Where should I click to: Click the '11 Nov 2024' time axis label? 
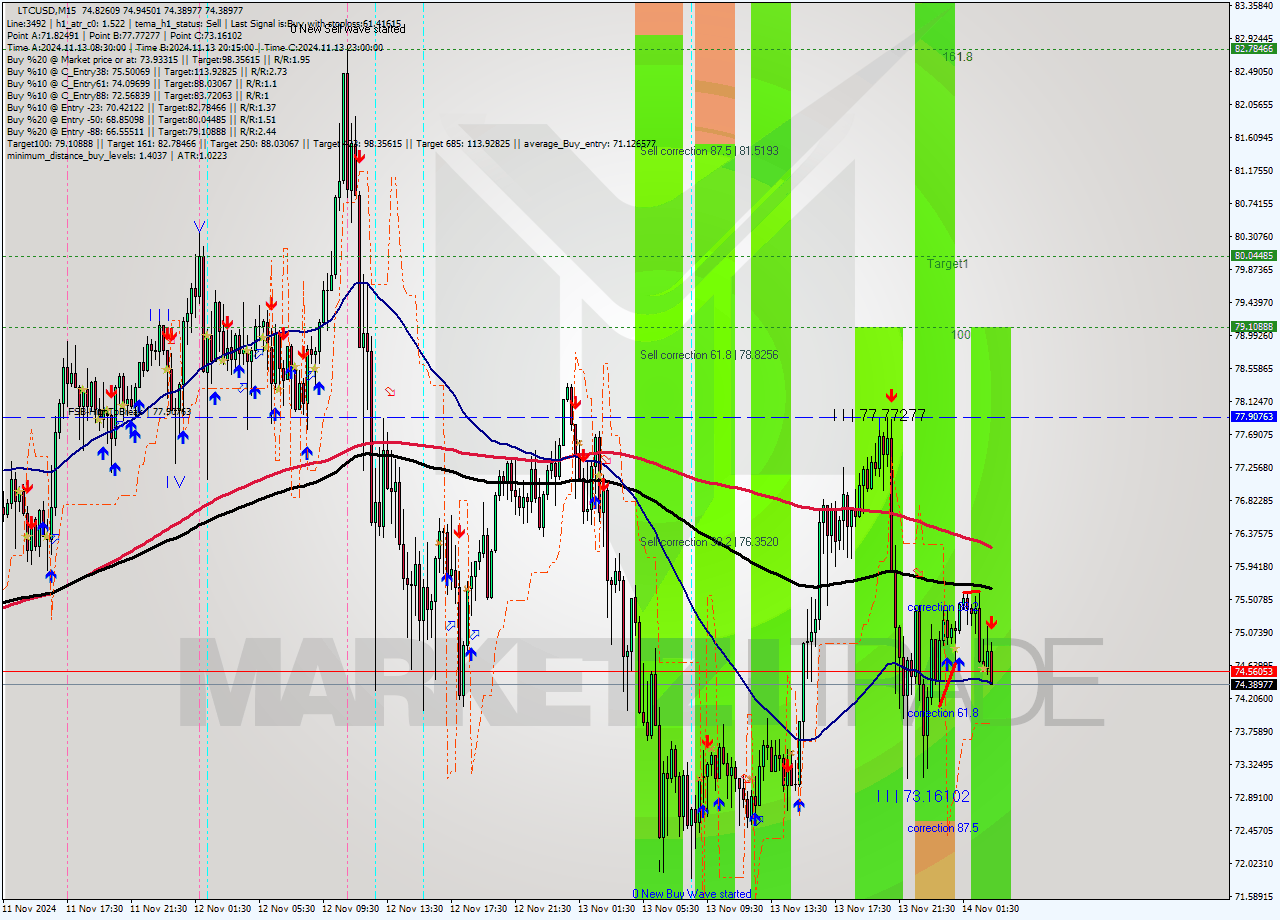pos(29,909)
